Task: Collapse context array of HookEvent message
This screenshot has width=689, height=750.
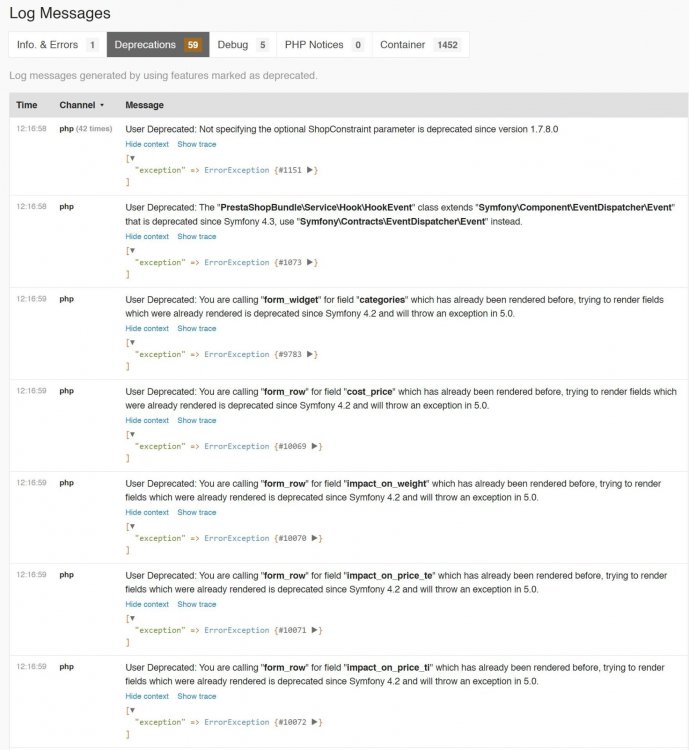Action: 132,250
